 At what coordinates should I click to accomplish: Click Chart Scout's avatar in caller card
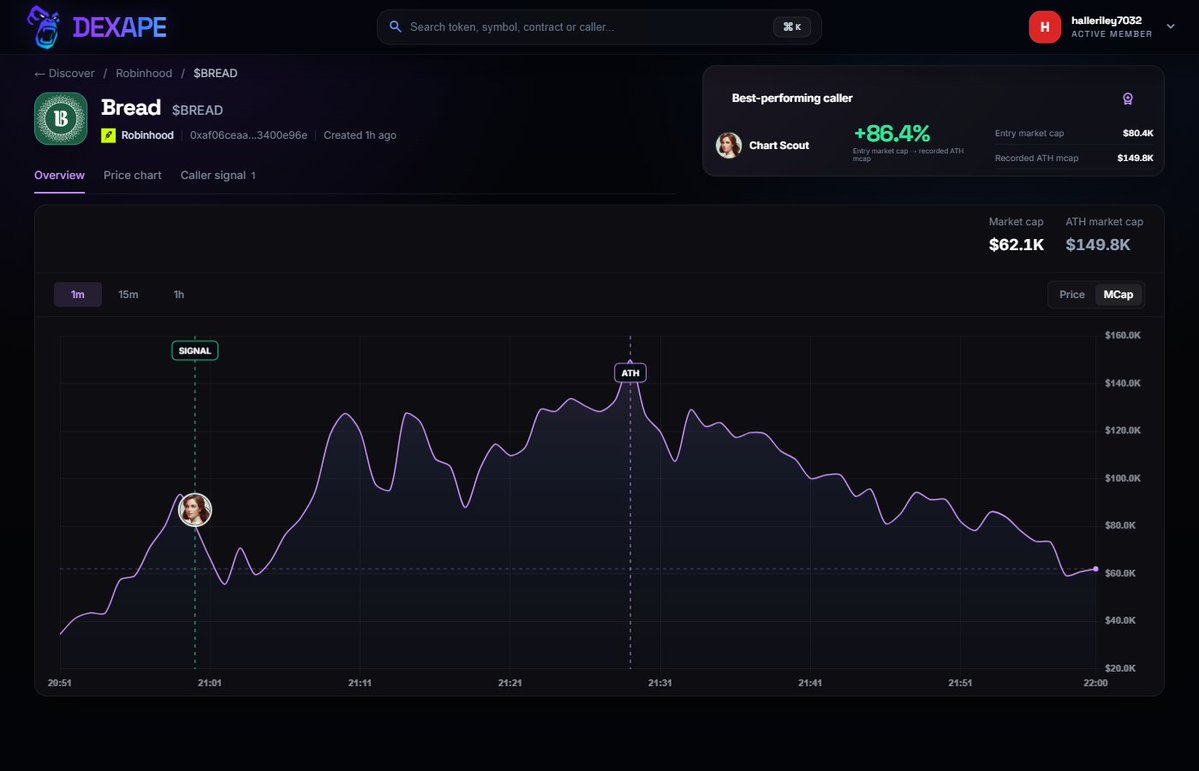coord(729,145)
